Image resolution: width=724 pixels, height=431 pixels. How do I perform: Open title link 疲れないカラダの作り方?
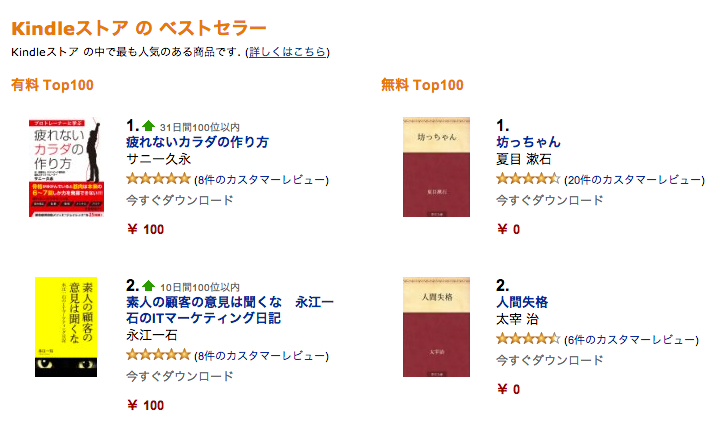197,142
